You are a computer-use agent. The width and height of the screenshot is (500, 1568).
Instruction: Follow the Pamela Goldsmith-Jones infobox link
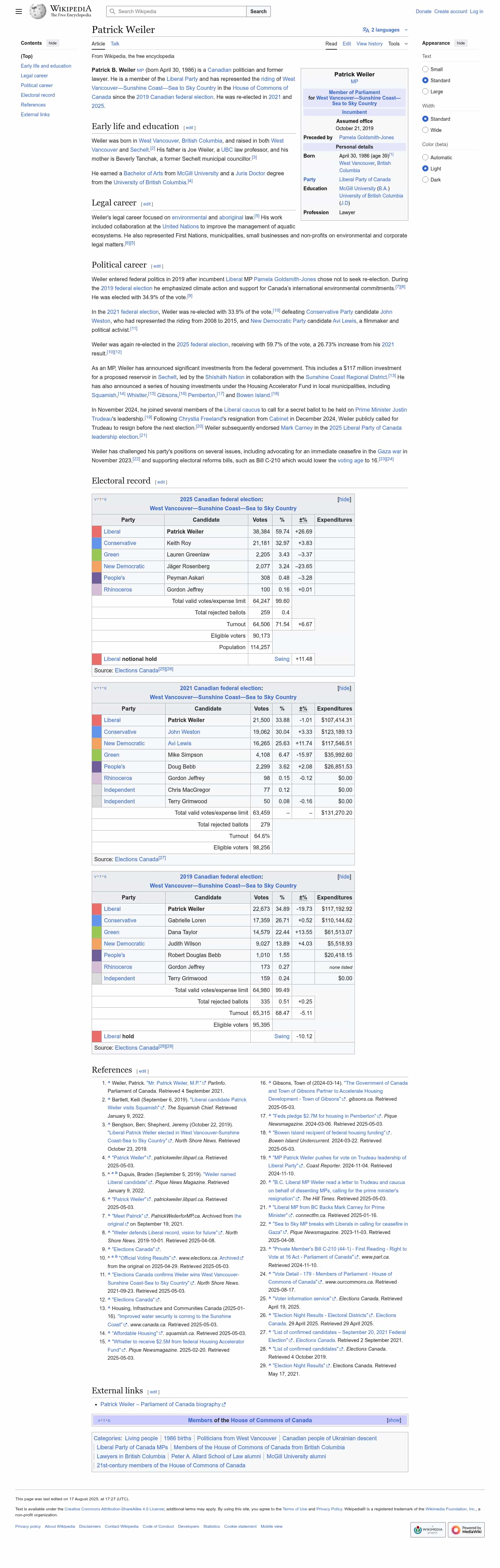366,137
